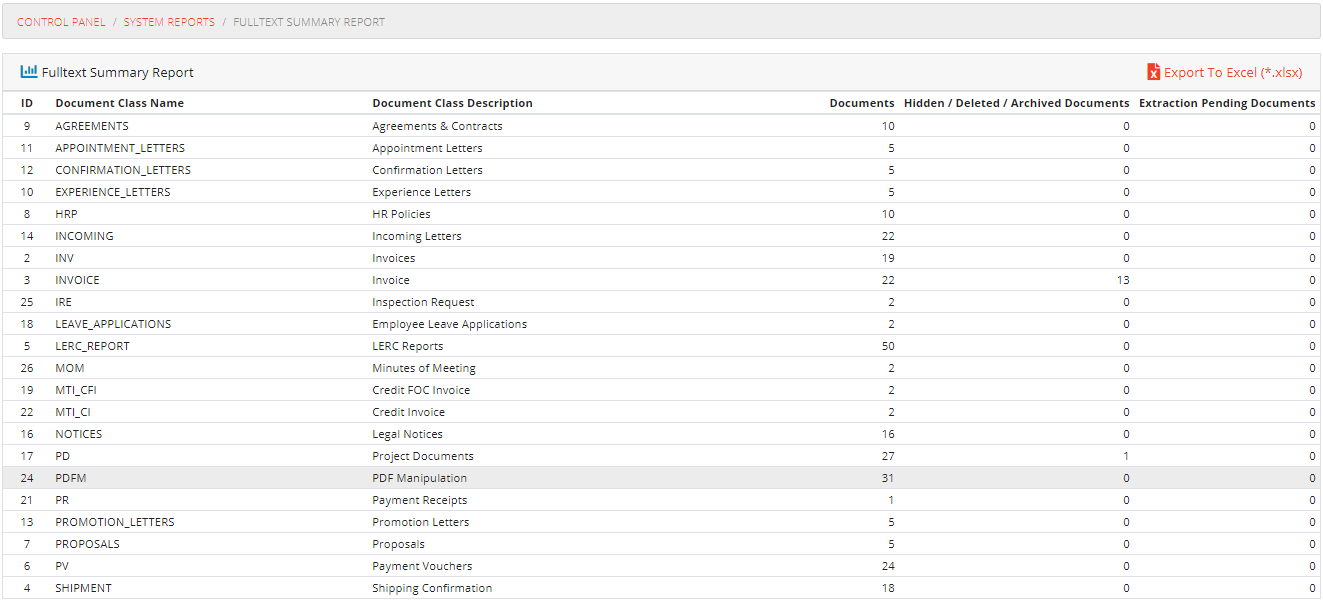Click the Excel export icon
Screen dimensions: 1323x614
click(1153, 72)
